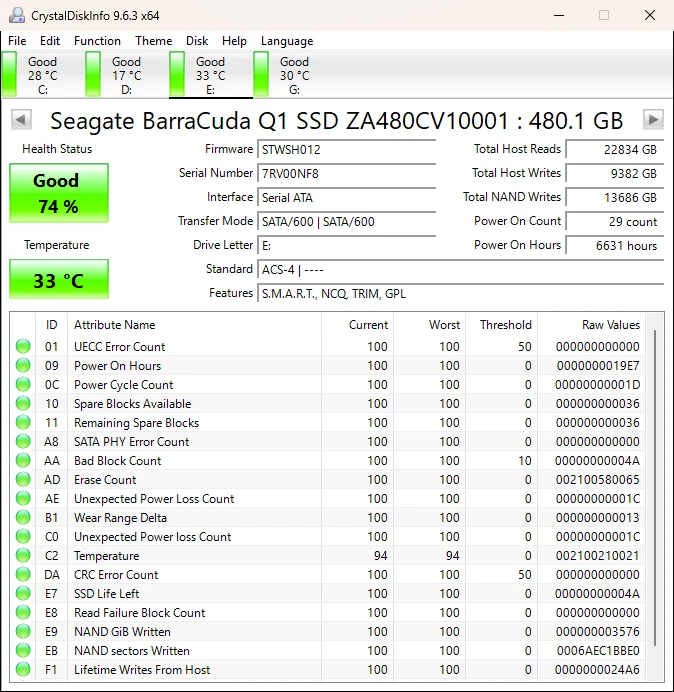Screen dimensions: 674x692
Task: Click the Features field S.M.A.R.T., NCQ, TRIM, GPL
Action: click(x=460, y=293)
